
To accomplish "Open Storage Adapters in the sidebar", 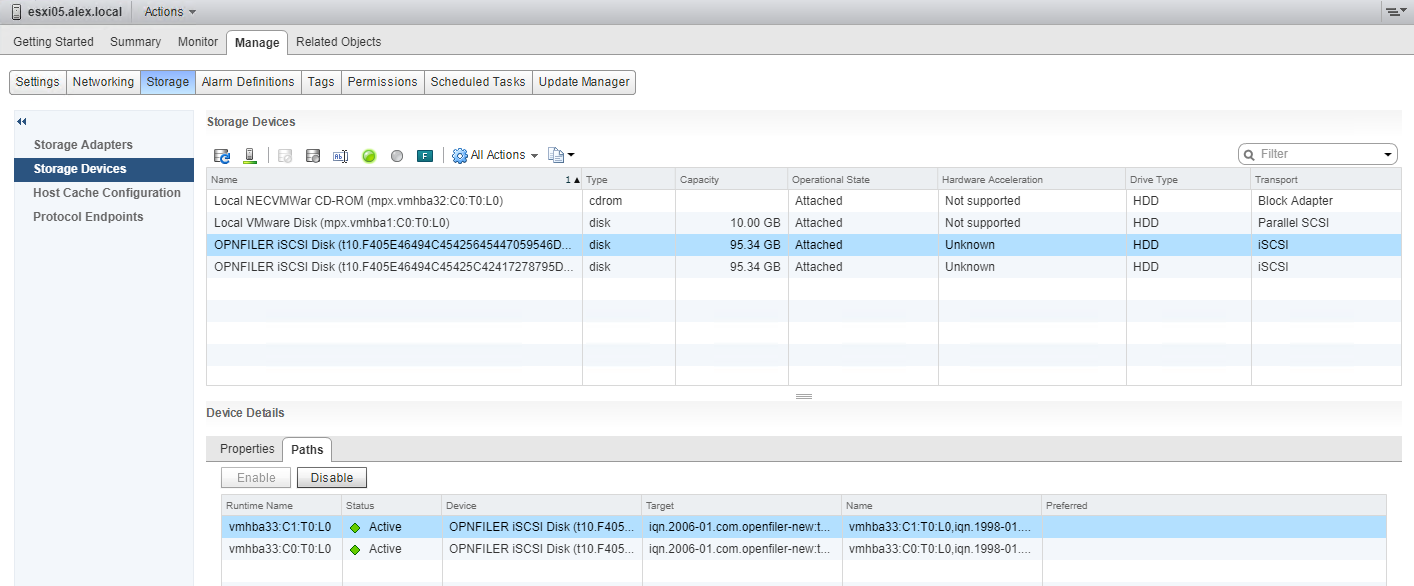I will coord(83,145).
